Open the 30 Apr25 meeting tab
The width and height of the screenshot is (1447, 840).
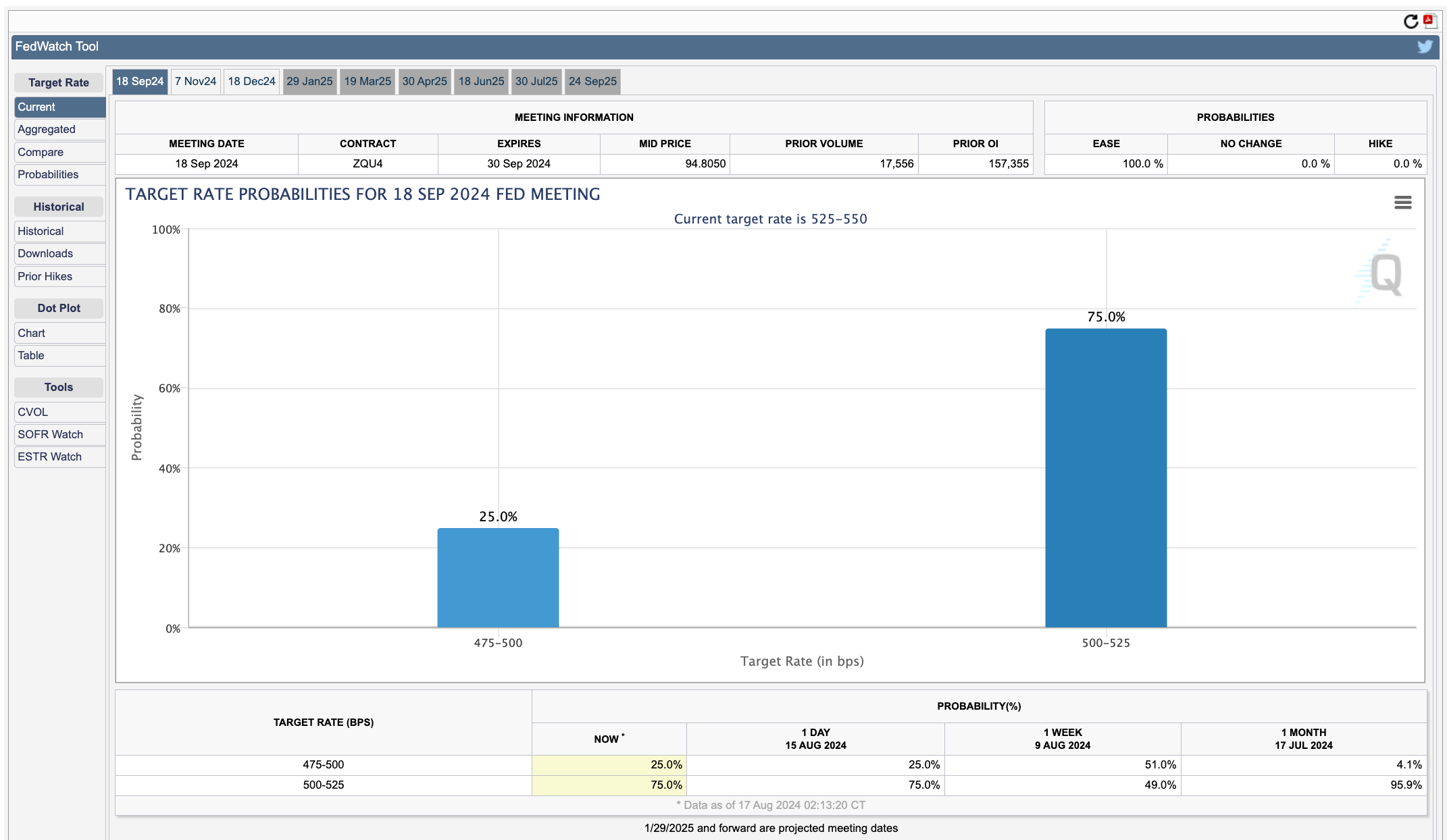[425, 82]
